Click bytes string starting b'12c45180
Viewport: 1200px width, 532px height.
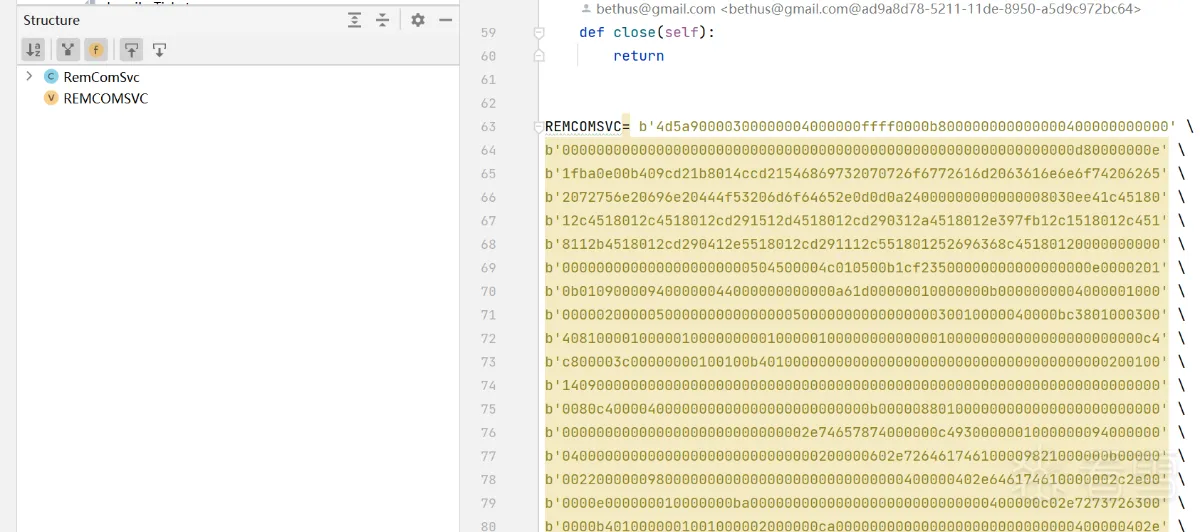(x=856, y=221)
